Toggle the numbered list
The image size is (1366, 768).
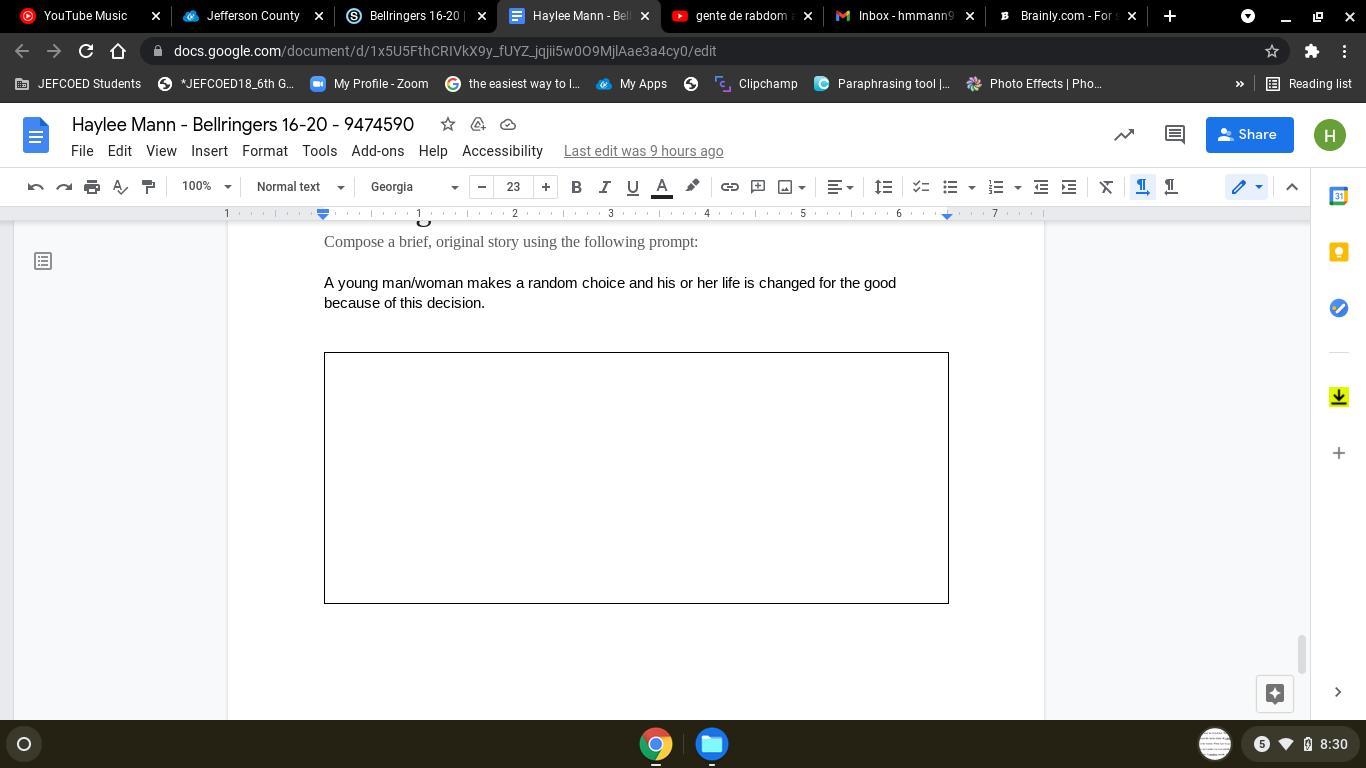(x=996, y=187)
